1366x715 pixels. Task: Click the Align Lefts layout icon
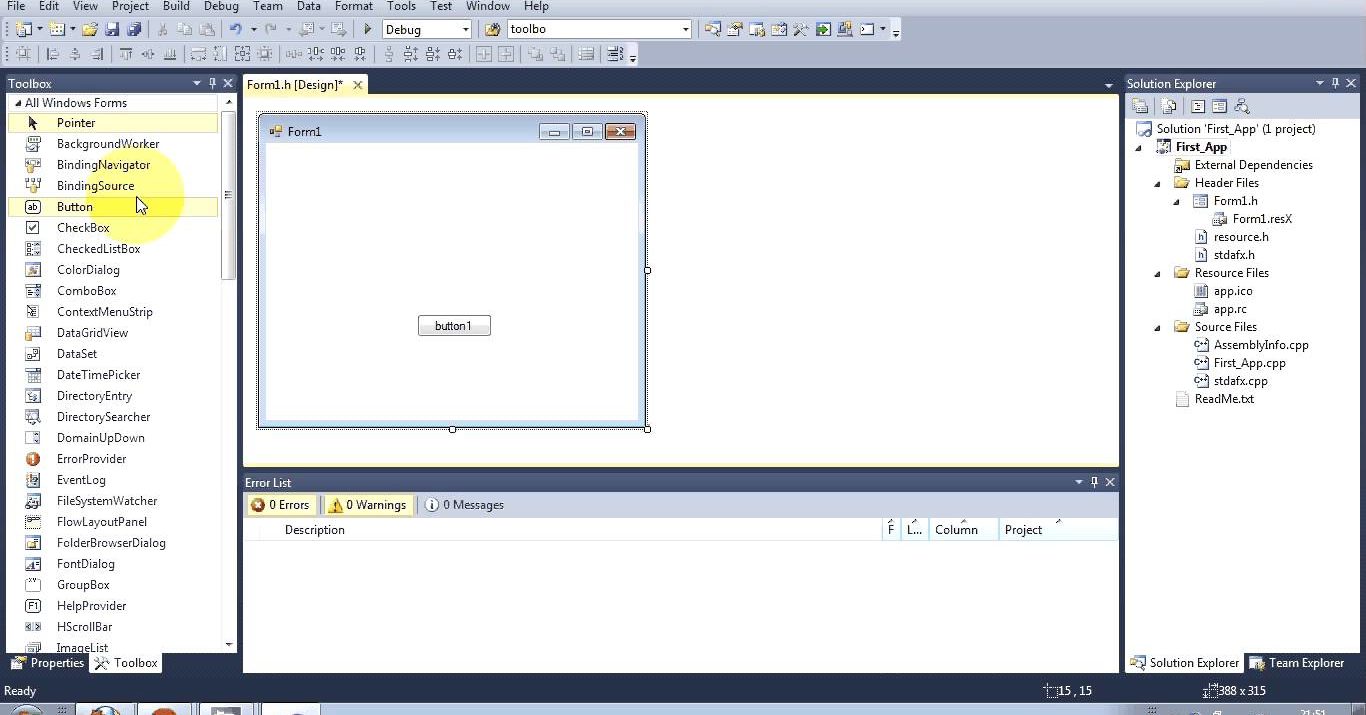coord(53,55)
